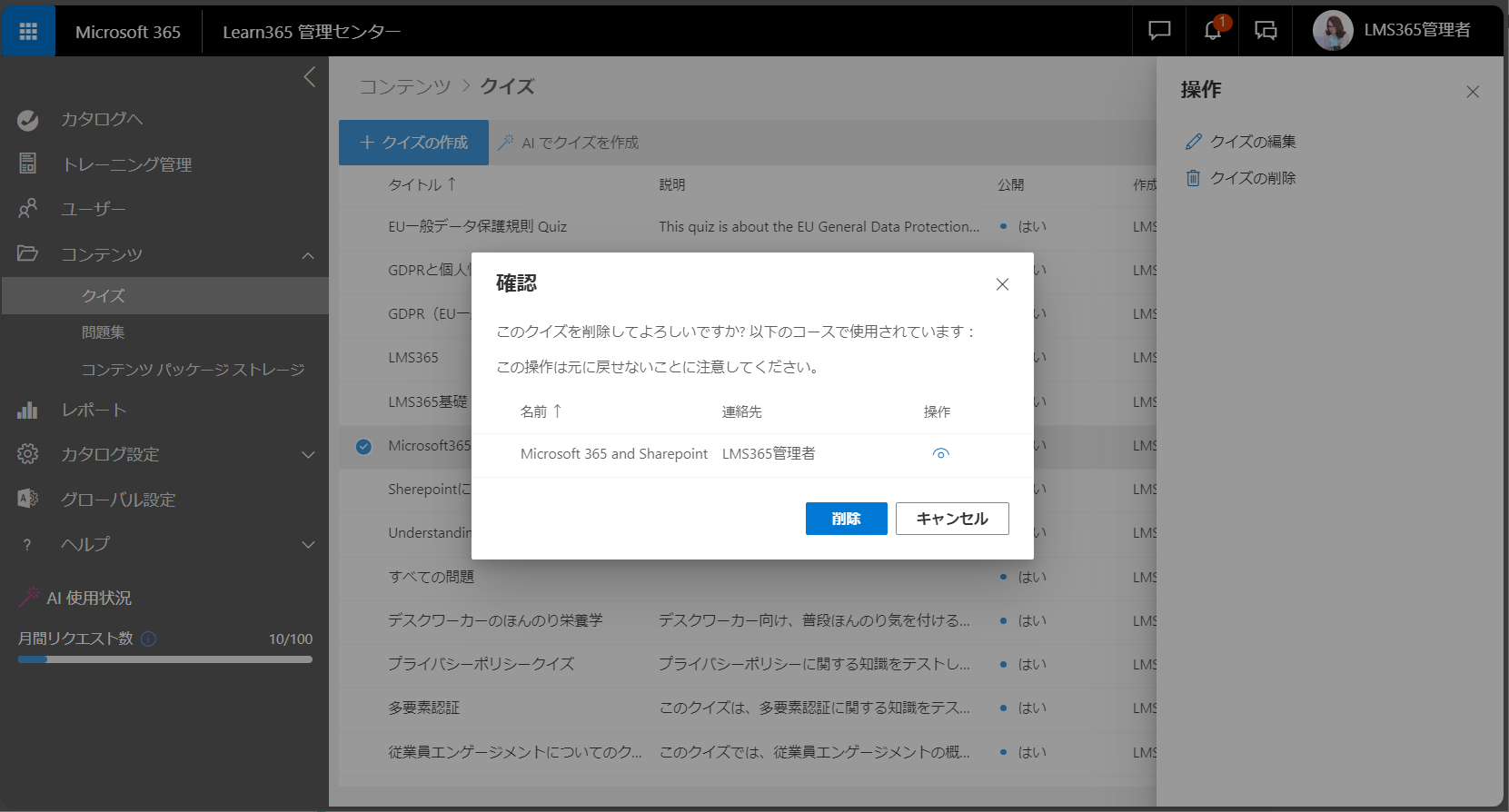Viewport: 1509px width, 812px height.
Task: Open the conversations icon in header
Action: click(x=1266, y=31)
